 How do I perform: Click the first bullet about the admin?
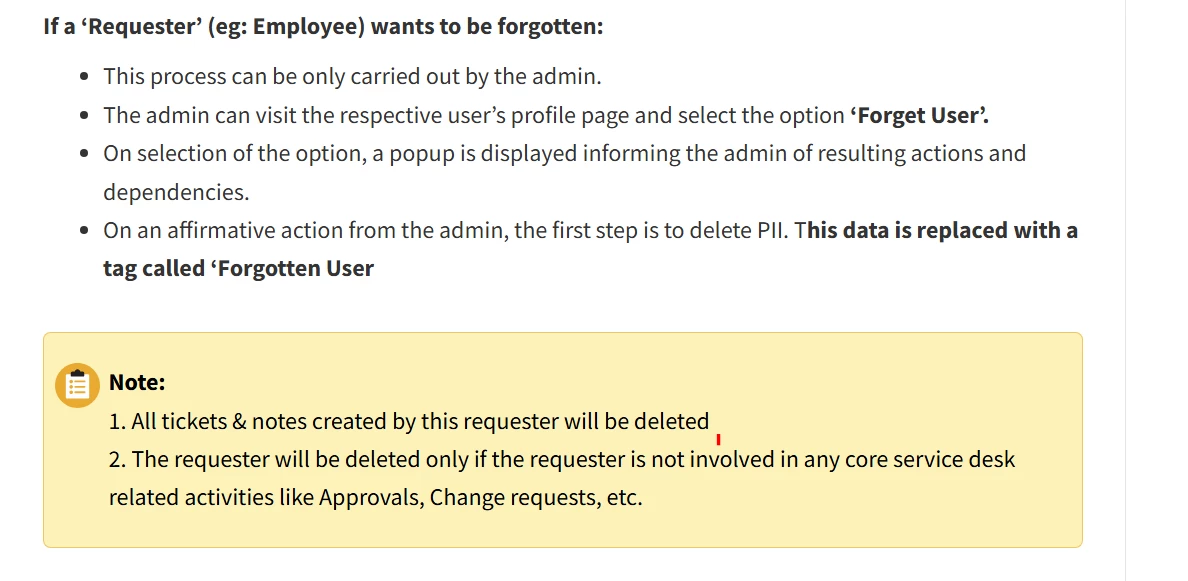pyautogui.click(x=352, y=76)
